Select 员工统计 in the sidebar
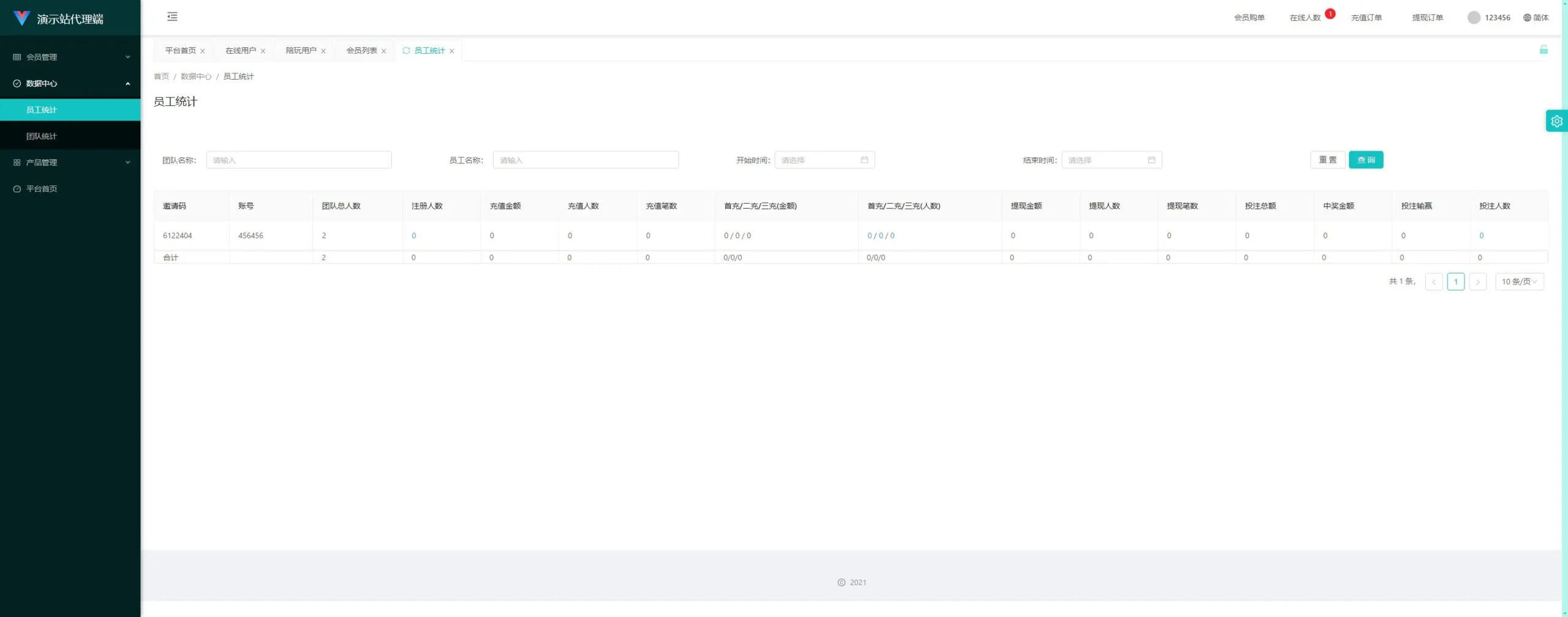 pos(70,110)
